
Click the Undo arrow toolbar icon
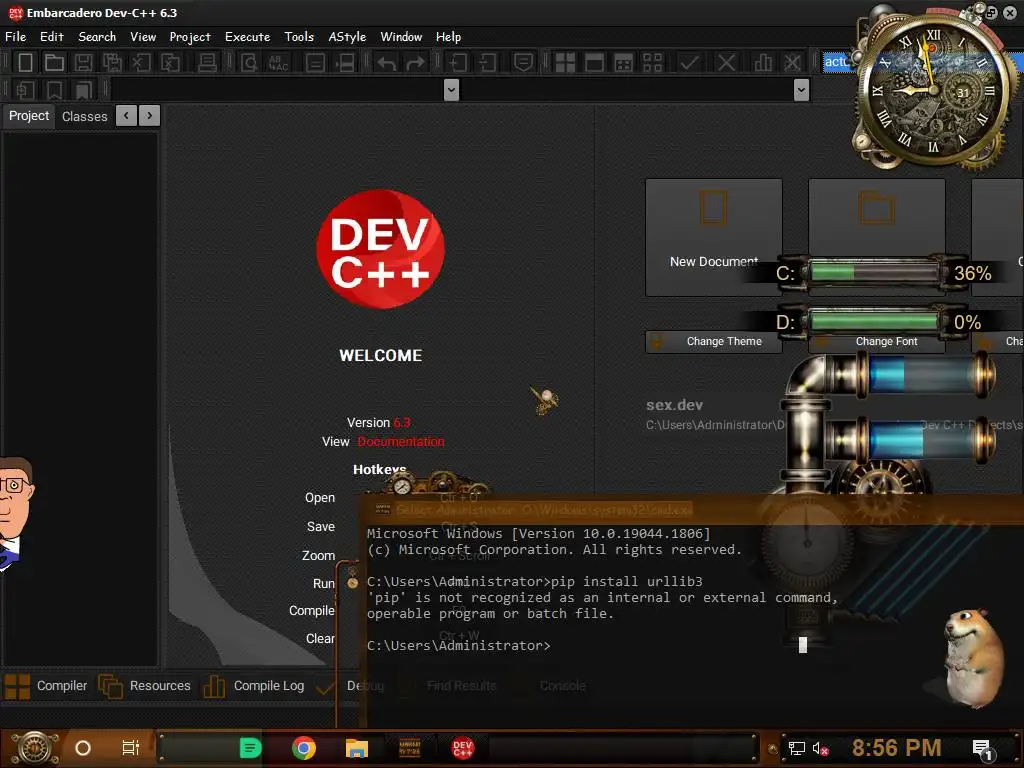click(x=387, y=63)
